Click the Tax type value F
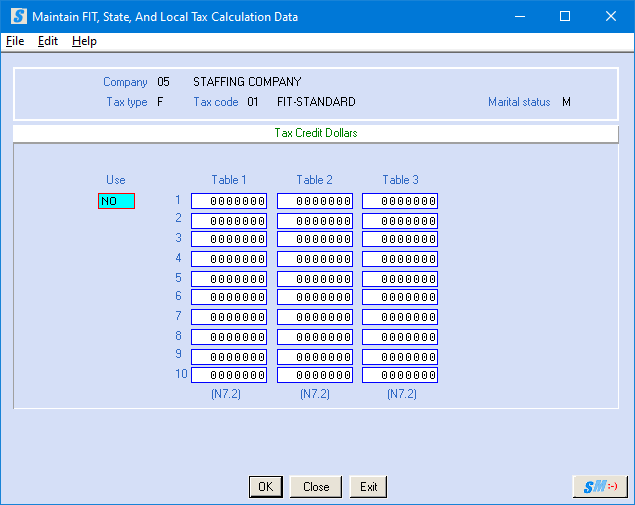635x505 pixels. click(160, 102)
